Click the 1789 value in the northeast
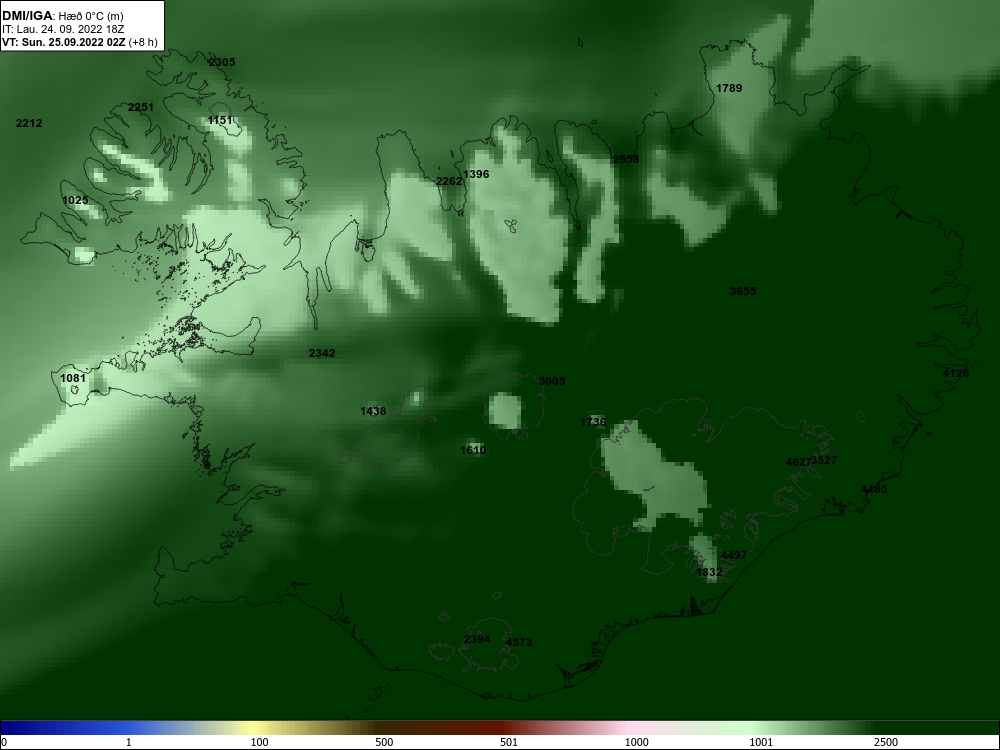1000x750 pixels. pos(729,88)
